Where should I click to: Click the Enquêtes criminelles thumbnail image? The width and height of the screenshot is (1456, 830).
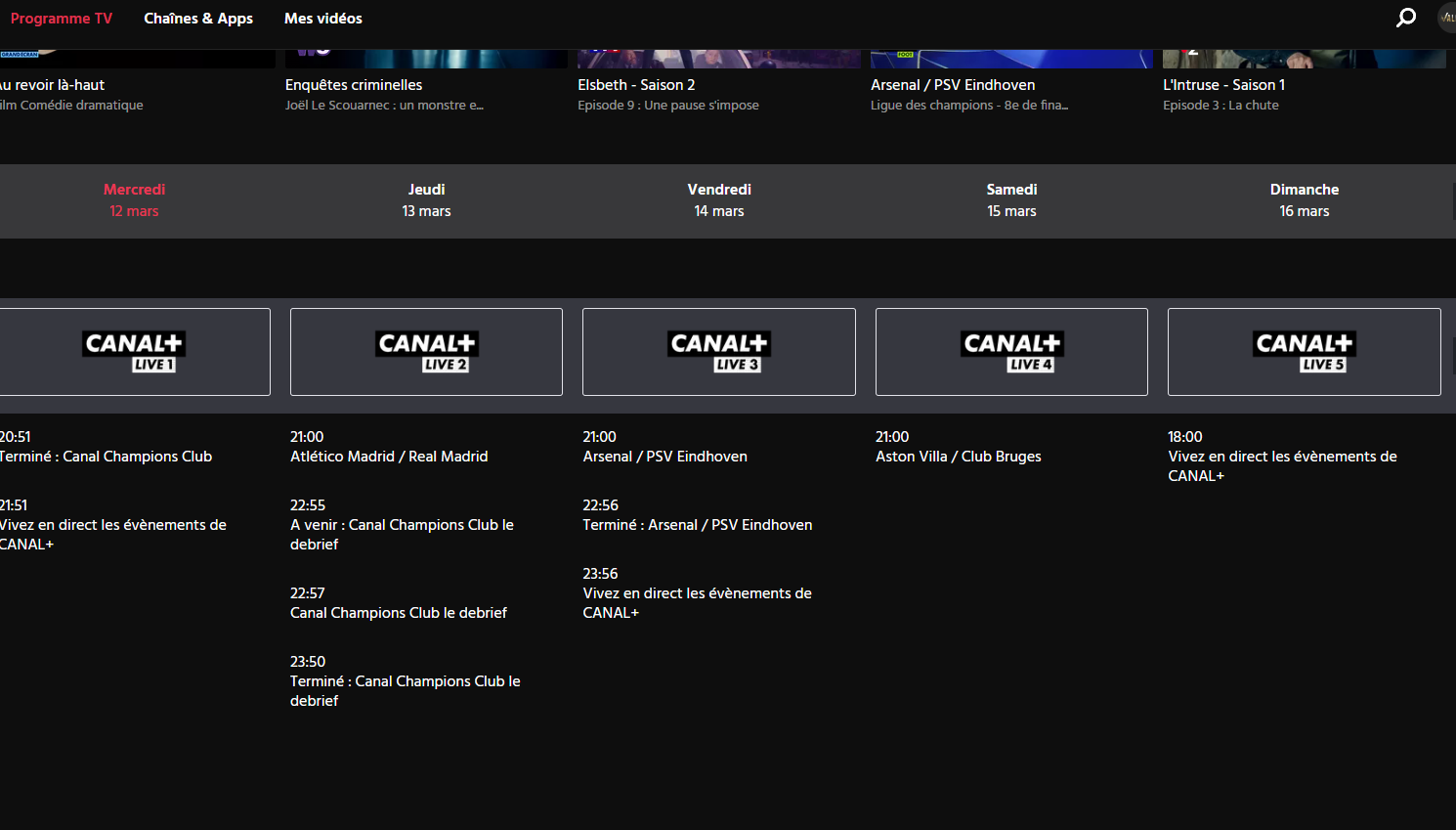(426, 59)
